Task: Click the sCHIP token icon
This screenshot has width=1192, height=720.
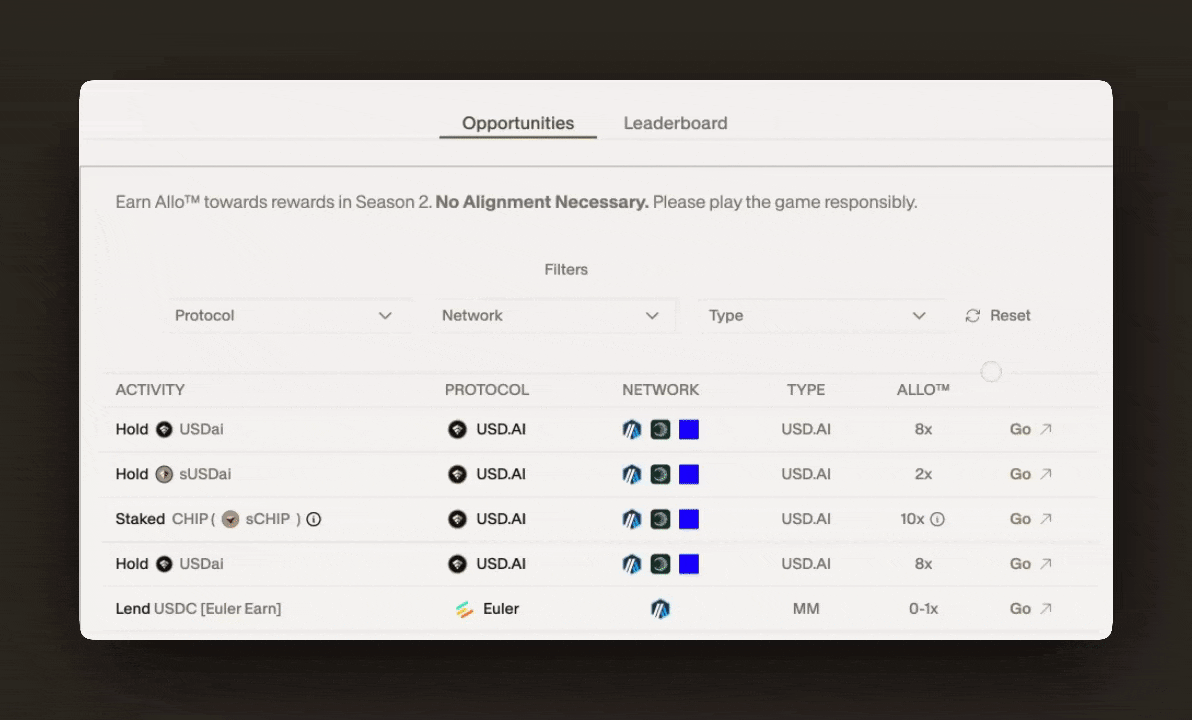Action: pyautogui.click(x=230, y=519)
